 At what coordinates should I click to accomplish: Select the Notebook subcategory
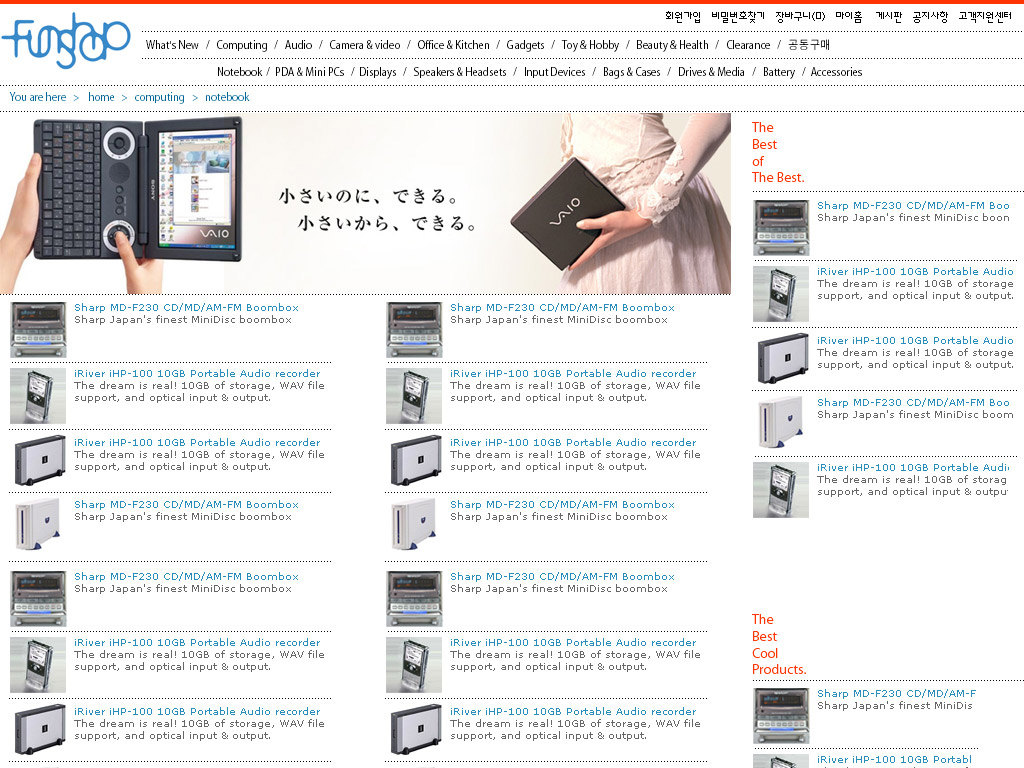point(240,72)
